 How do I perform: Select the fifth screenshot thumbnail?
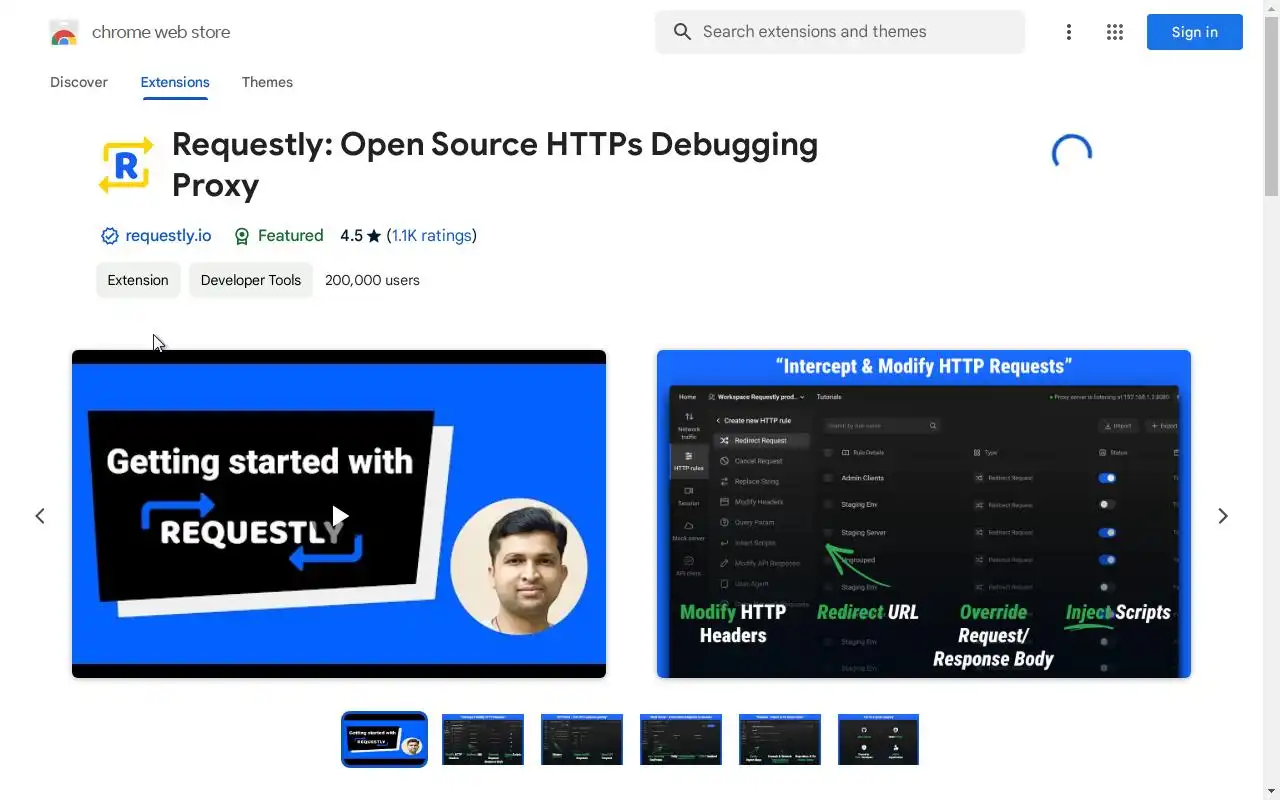click(x=780, y=739)
